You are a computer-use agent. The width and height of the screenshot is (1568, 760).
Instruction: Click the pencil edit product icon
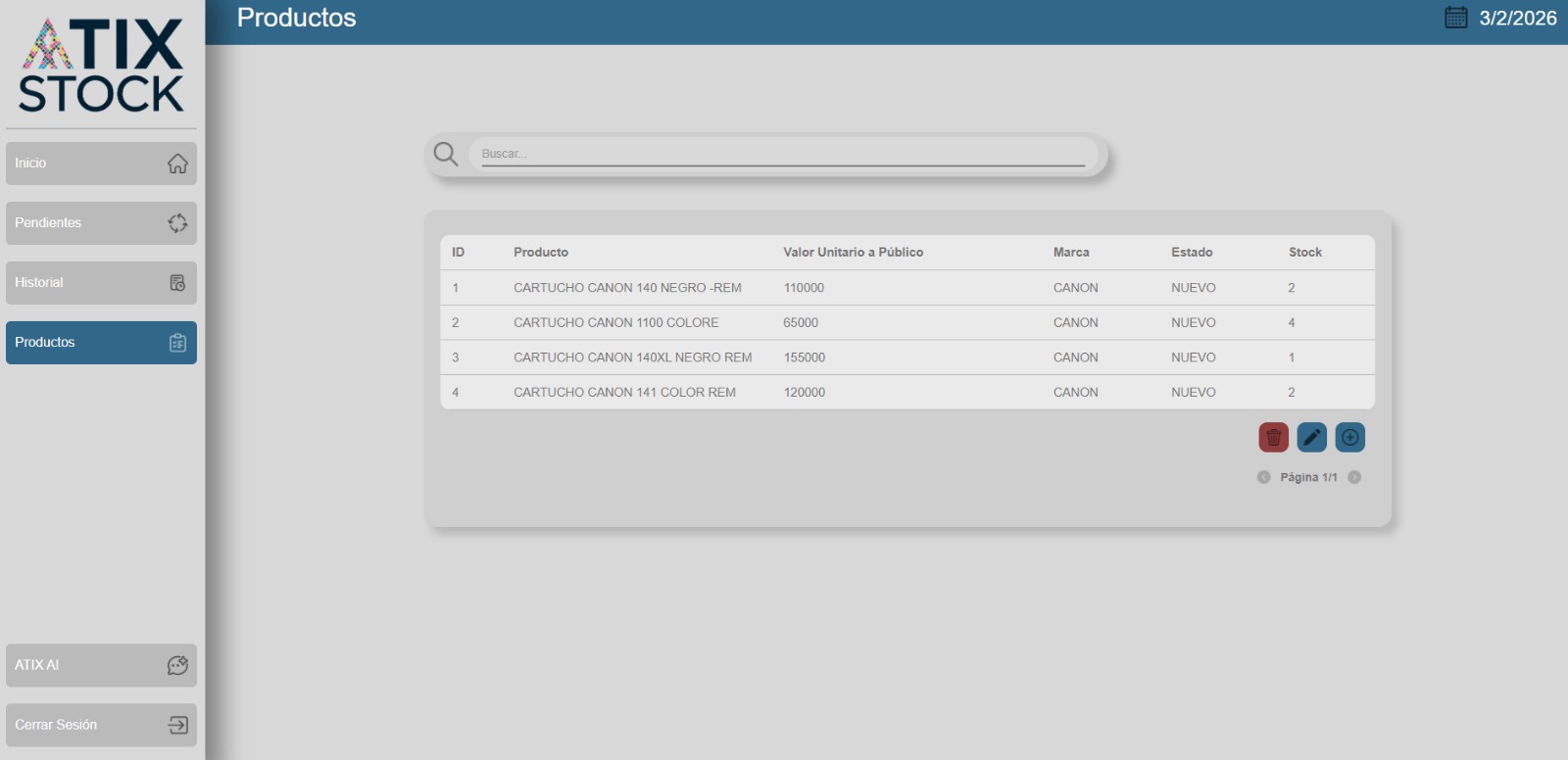pyautogui.click(x=1311, y=438)
